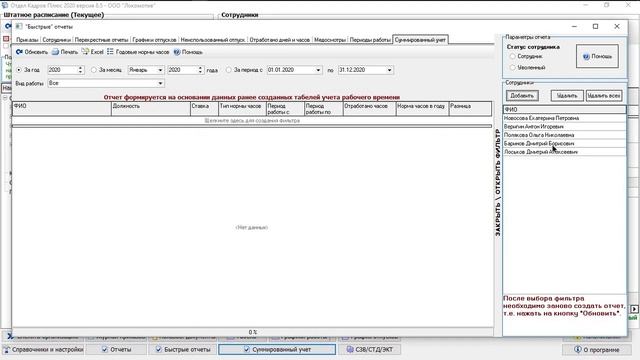Click the Отработано часов column header
Image resolution: width=640 pixels, height=360 pixels.
(x=369, y=109)
